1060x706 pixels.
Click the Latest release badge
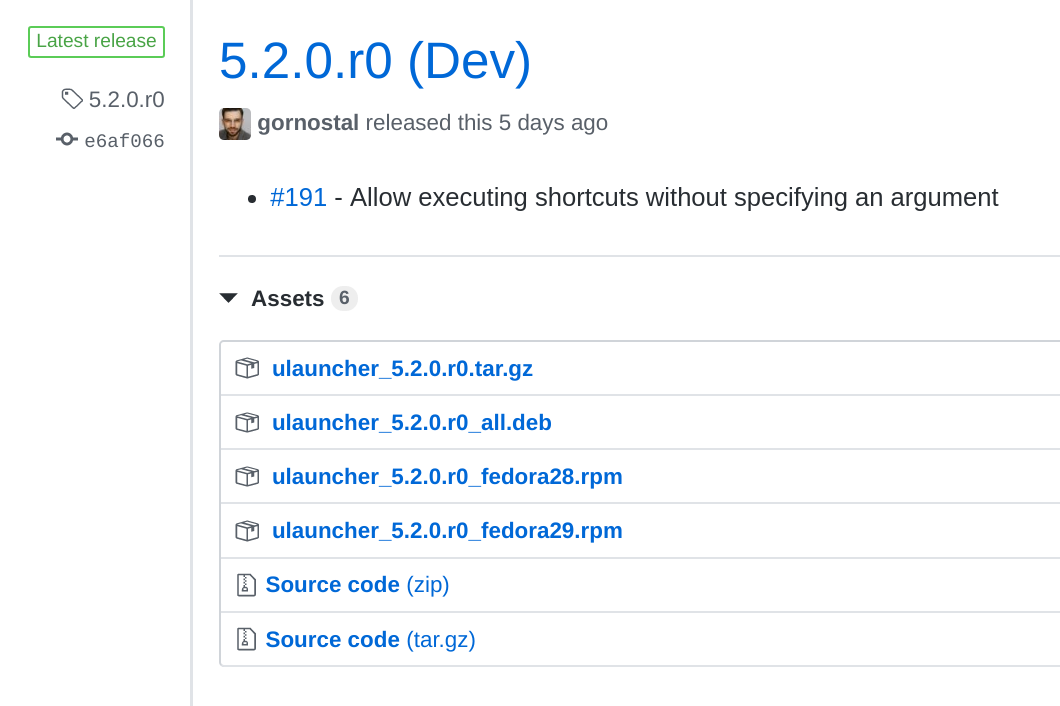click(96, 41)
